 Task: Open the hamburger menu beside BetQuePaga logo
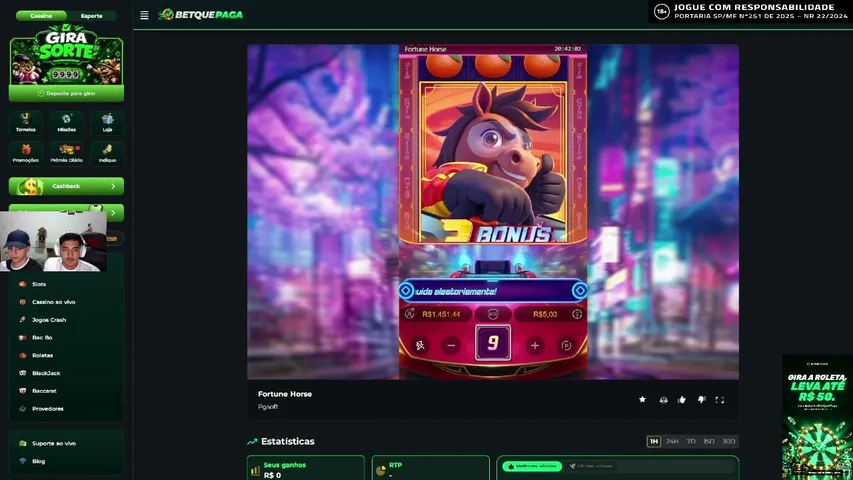coord(144,15)
